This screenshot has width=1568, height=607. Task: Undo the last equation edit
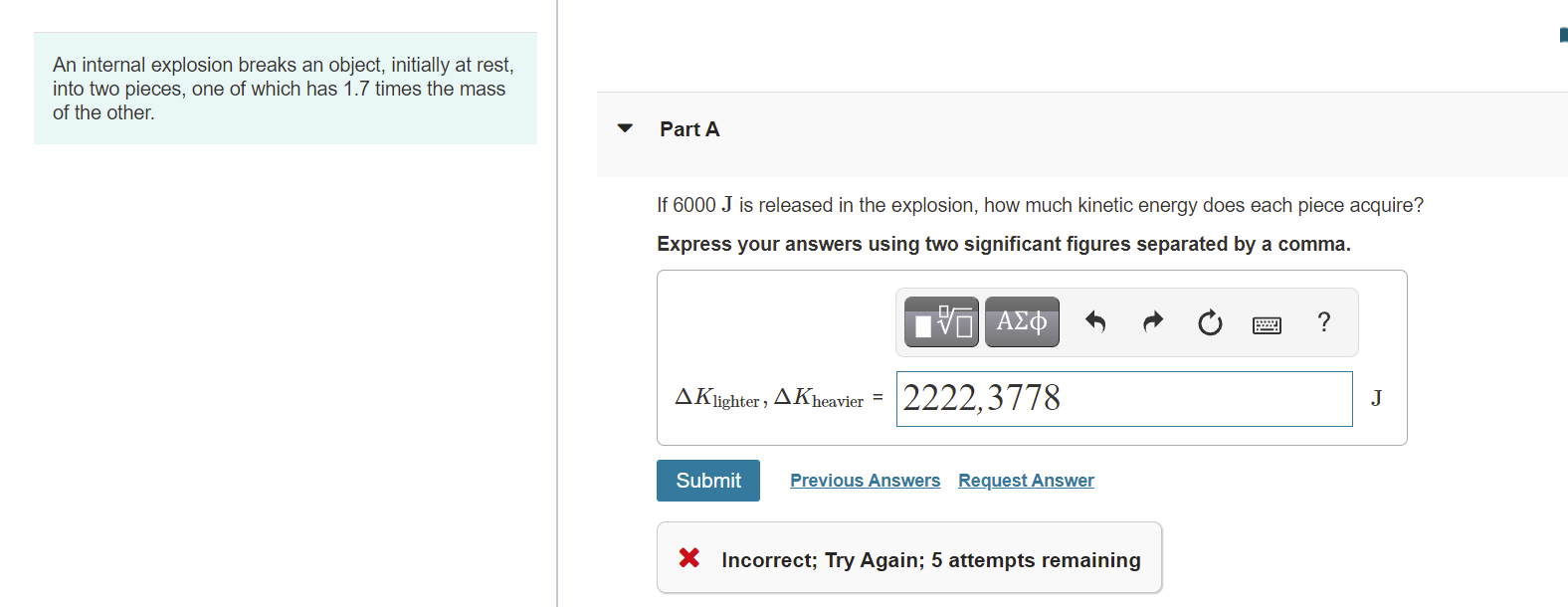(x=1095, y=321)
